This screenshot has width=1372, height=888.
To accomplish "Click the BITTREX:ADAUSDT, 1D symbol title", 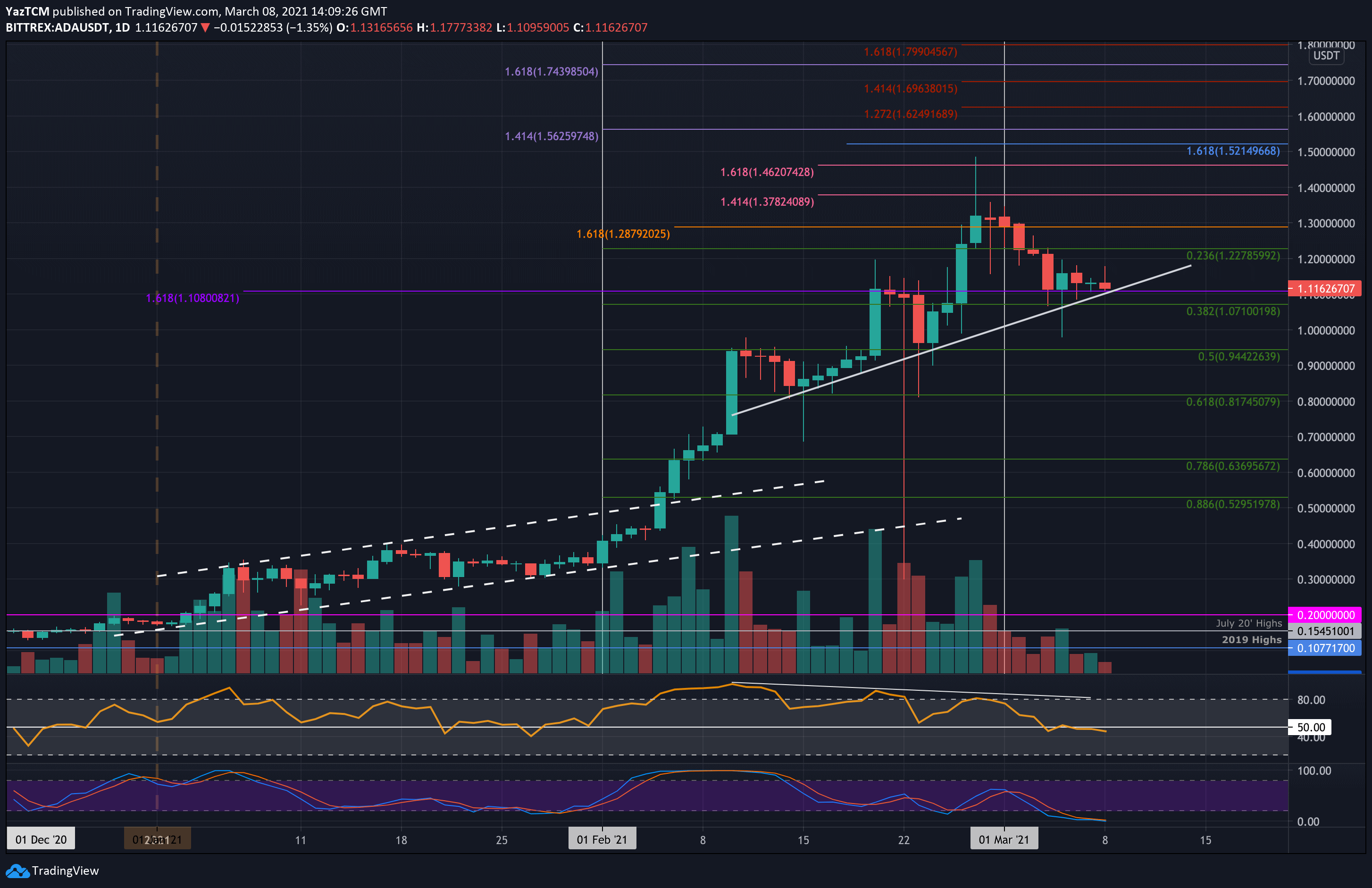I will [x=67, y=28].
